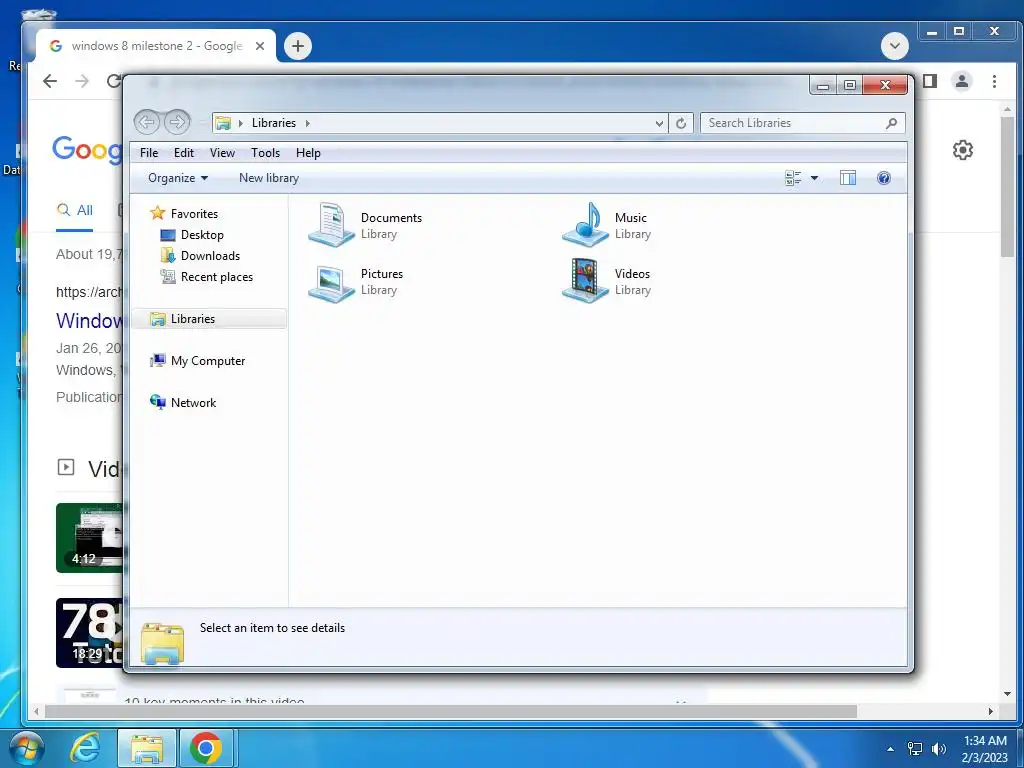Screen dimensions: 1024x768
Task: Open the 4:12 video thumbnail
Action: coord(89,537)
